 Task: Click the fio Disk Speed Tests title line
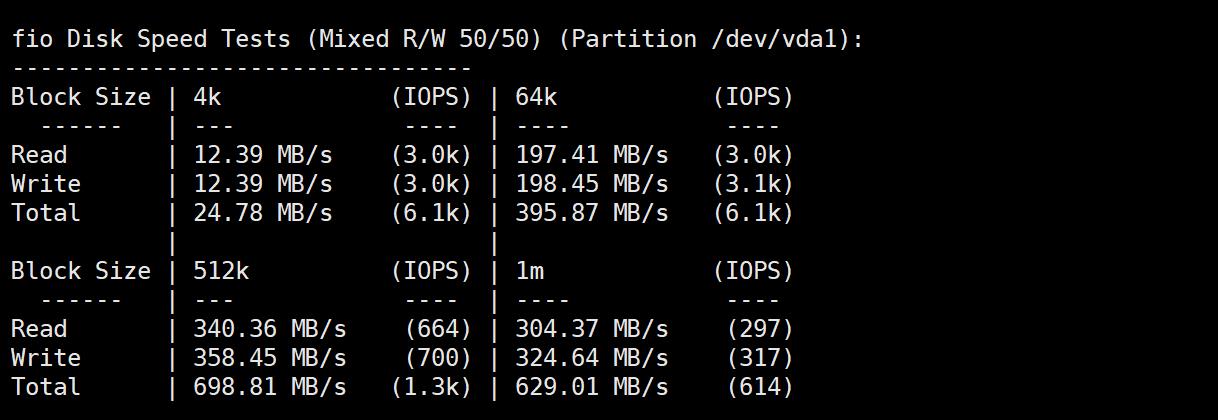click(436, 39)
